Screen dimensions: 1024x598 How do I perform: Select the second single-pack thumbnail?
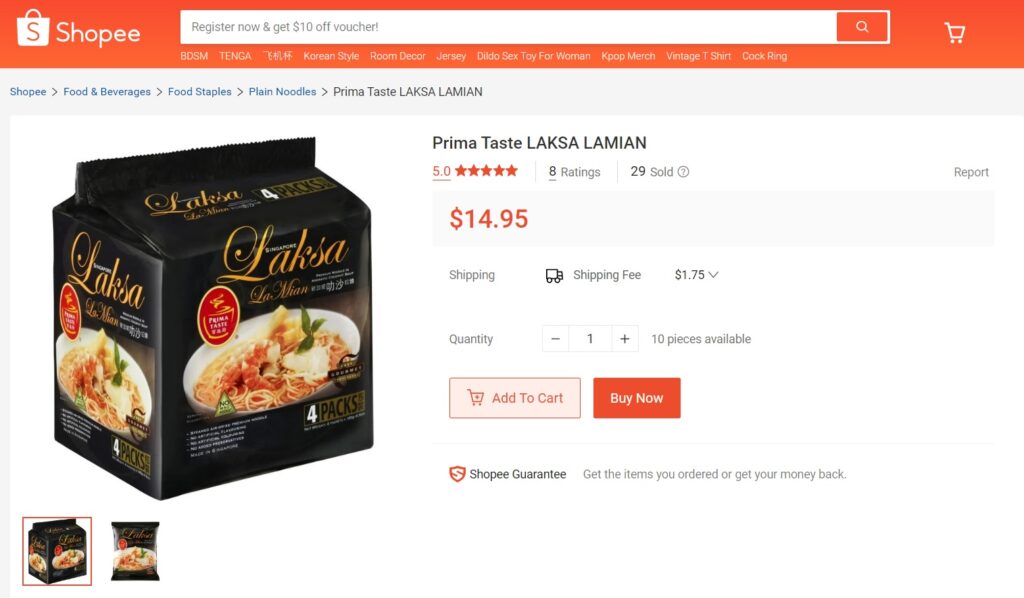[x=135, y=551]
